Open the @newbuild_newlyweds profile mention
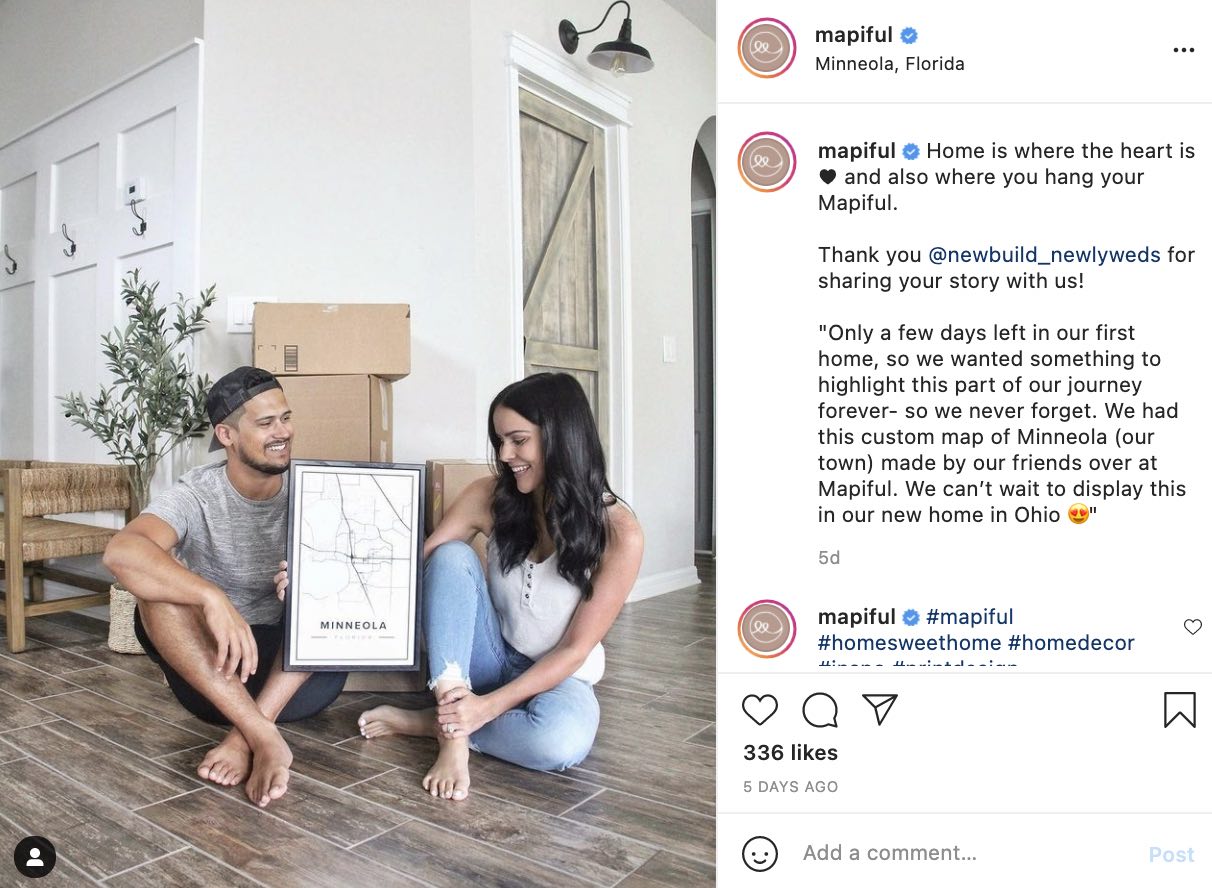 pyautogui.click(x=1044, y=255)
